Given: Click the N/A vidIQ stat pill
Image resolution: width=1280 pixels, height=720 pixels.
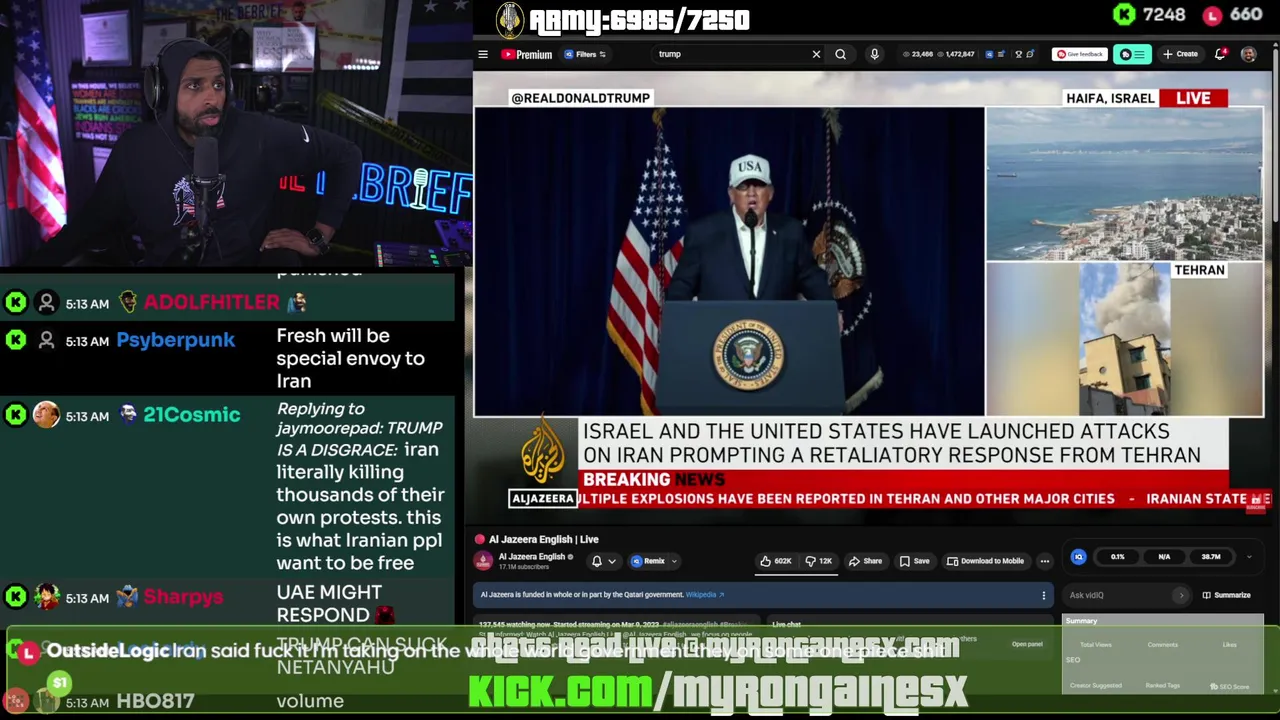Looking at the screenshot, I should click(1164, 557).
